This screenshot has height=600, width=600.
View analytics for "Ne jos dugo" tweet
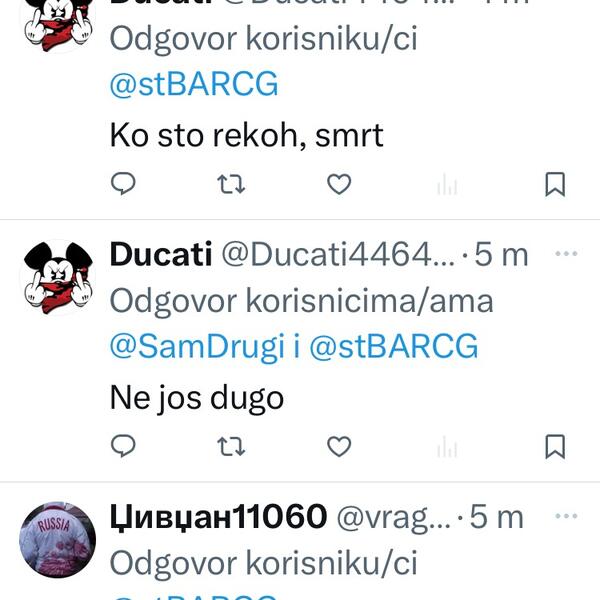point(447,446)
